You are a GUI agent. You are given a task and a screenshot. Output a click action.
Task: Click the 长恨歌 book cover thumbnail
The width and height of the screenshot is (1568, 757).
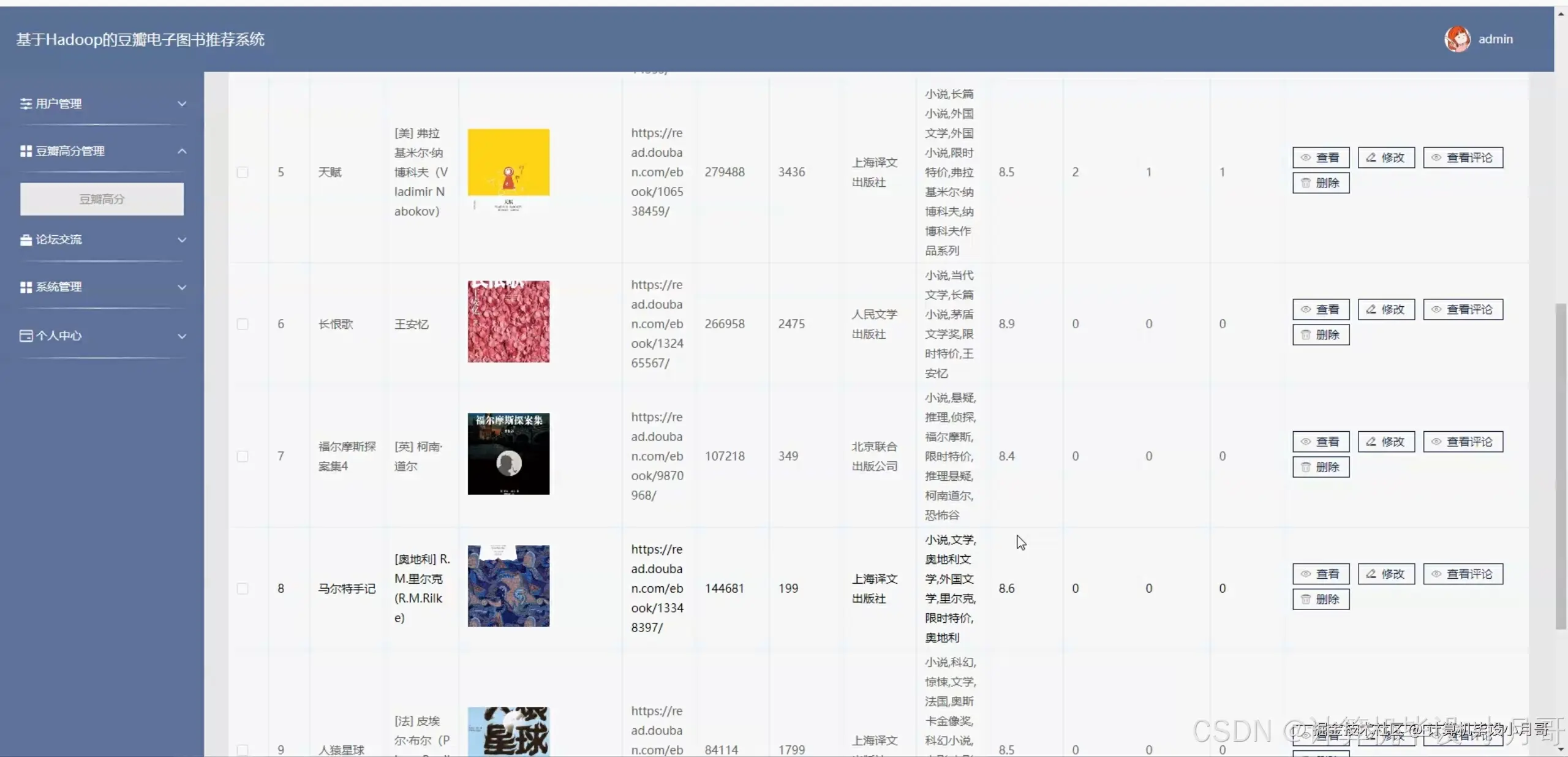(x=508, y=322)
